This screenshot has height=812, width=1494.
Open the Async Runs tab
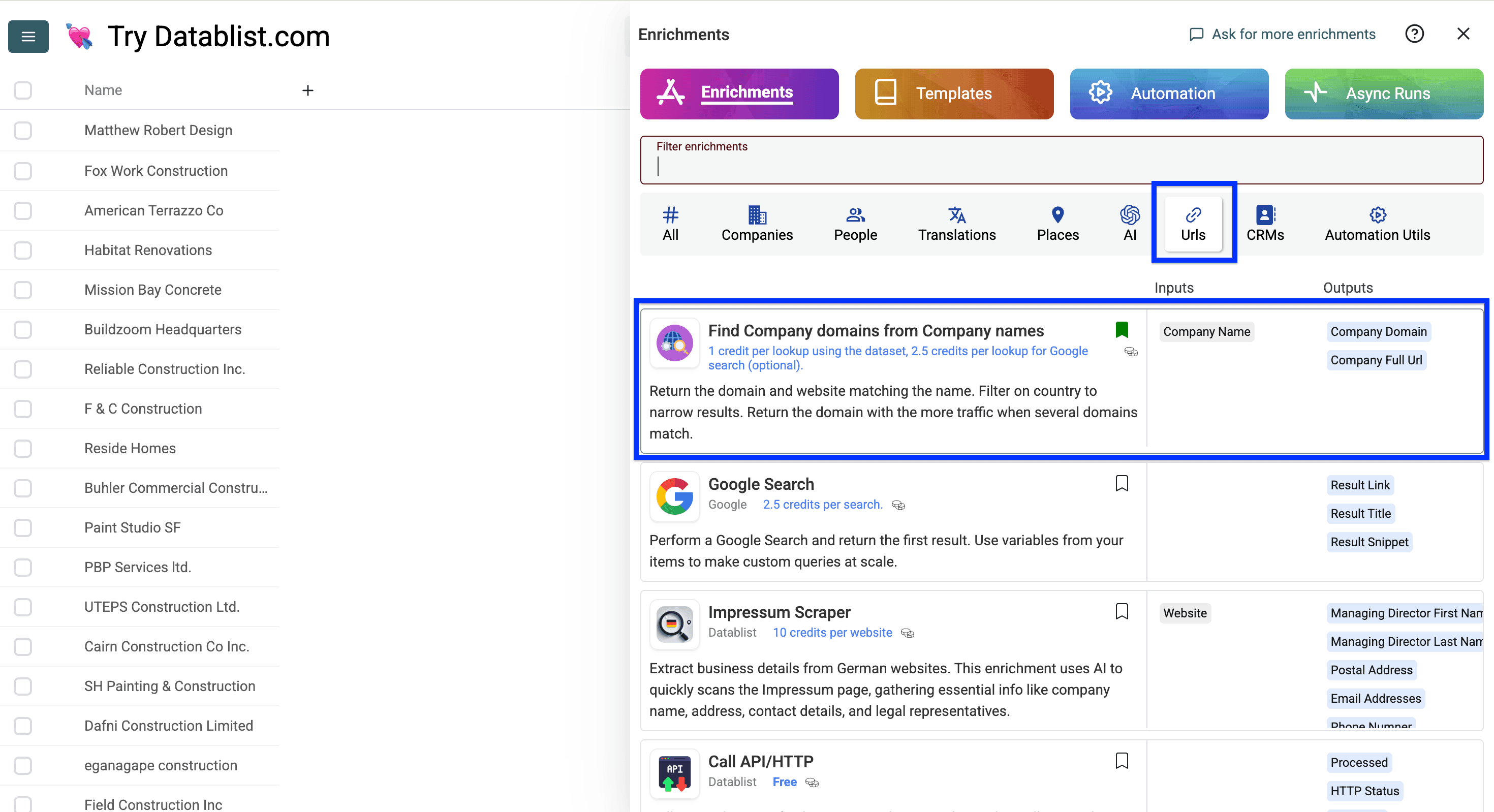pos(1383,94)
